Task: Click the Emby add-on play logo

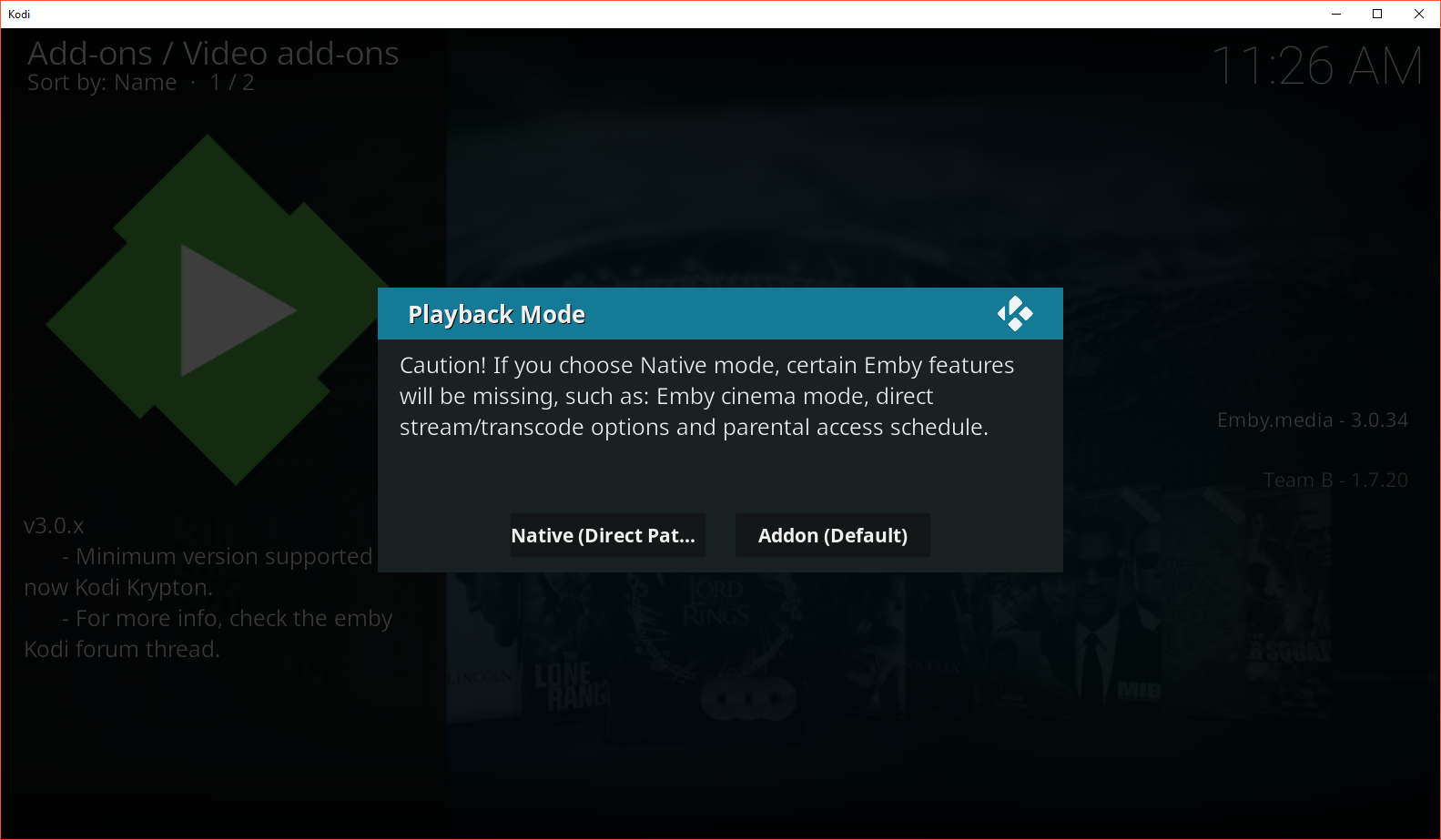Action: click(218, 309)
